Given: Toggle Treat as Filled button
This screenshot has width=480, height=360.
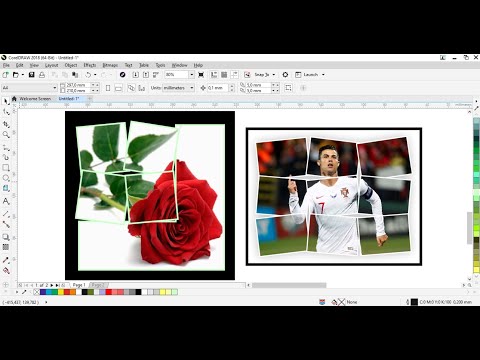Looking at the screenshot, I should [288, 88].
